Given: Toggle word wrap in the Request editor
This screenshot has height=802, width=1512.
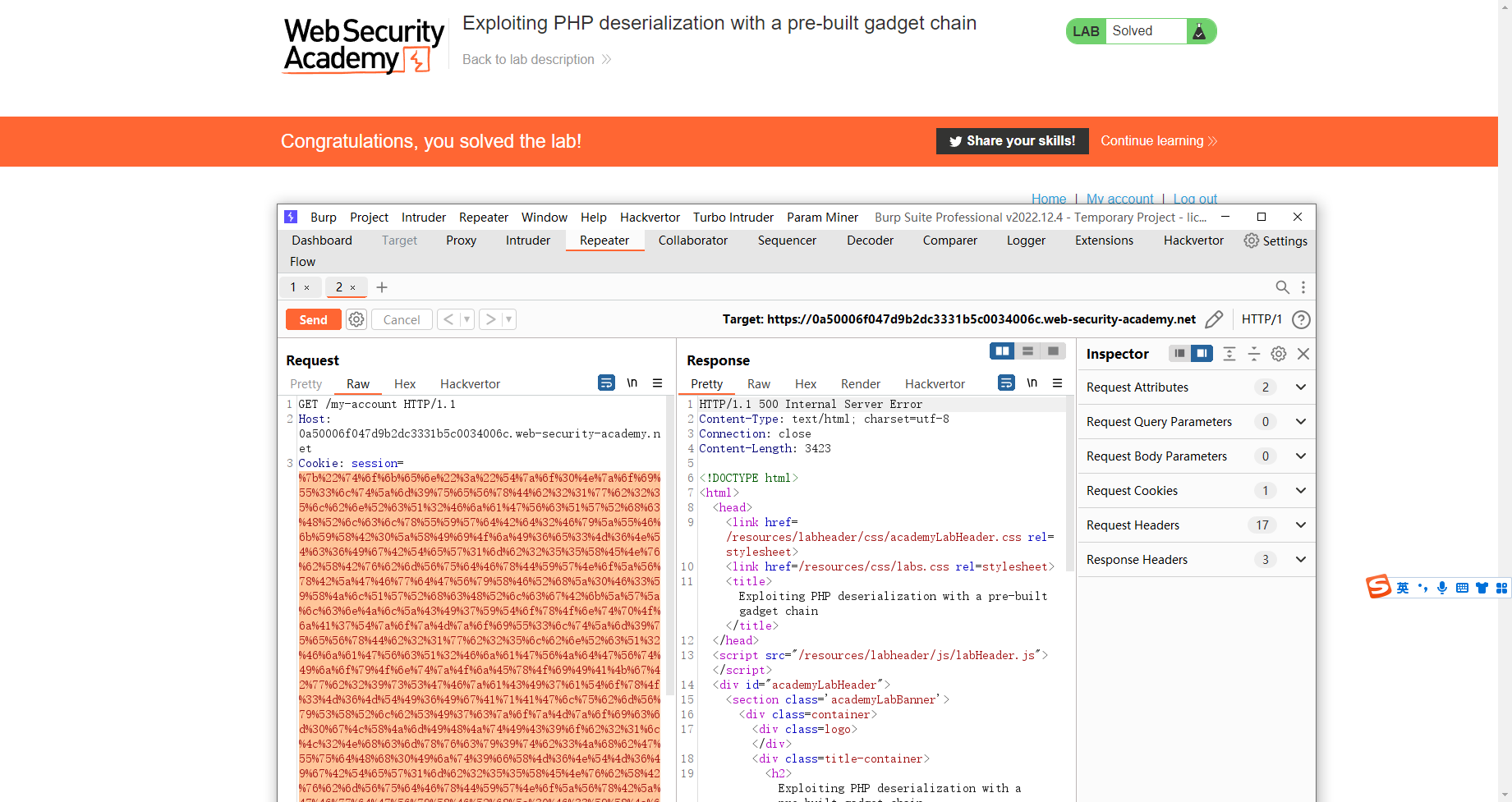Looking at the screenshot, I should click(606, 383).
